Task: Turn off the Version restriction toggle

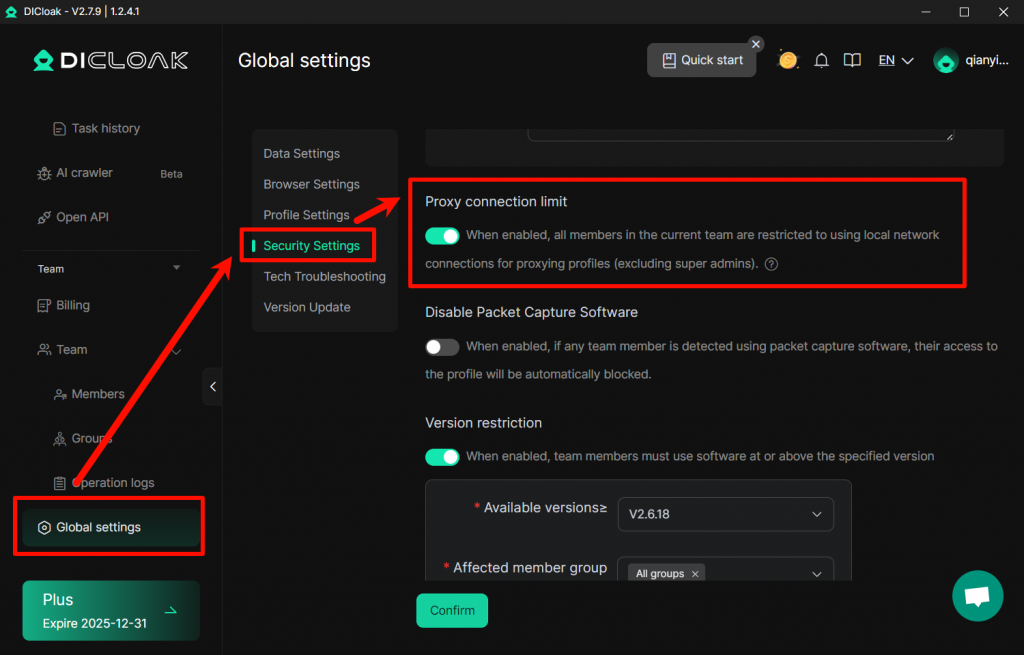Action: click(x=442, y=457)
